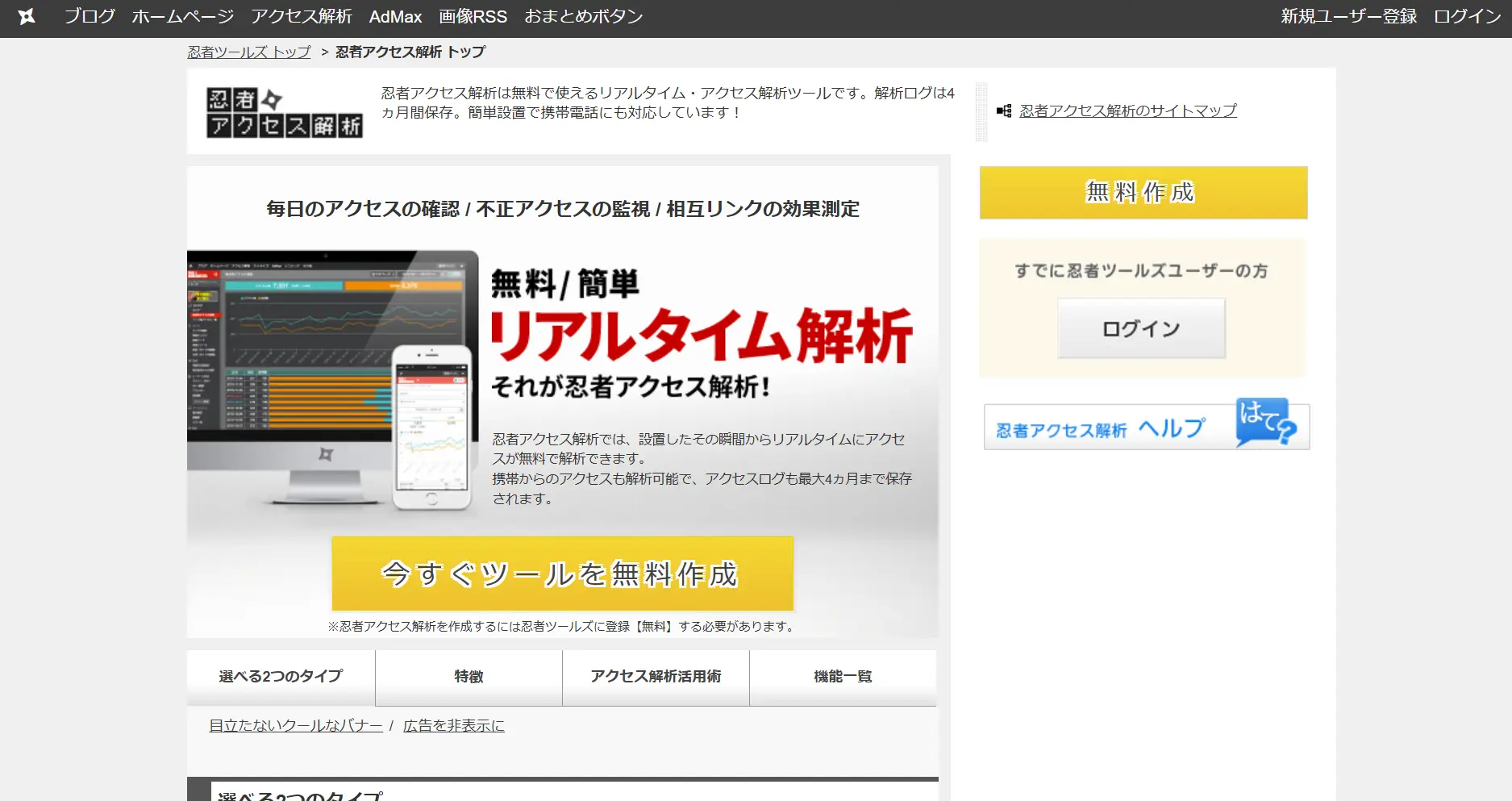The height and width of the screenshot is (801, 1512).
Task: Select the アクセス解析活用術 tab
Action: pos(656,678)
